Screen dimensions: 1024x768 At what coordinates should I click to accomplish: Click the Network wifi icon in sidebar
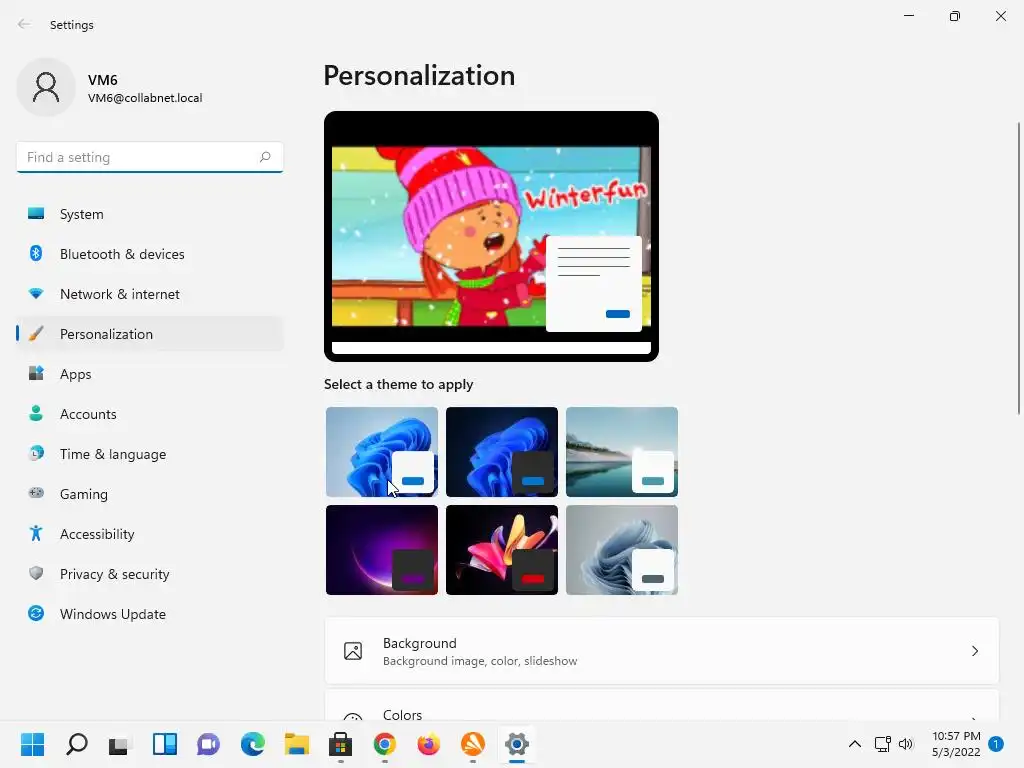[36, 294]
